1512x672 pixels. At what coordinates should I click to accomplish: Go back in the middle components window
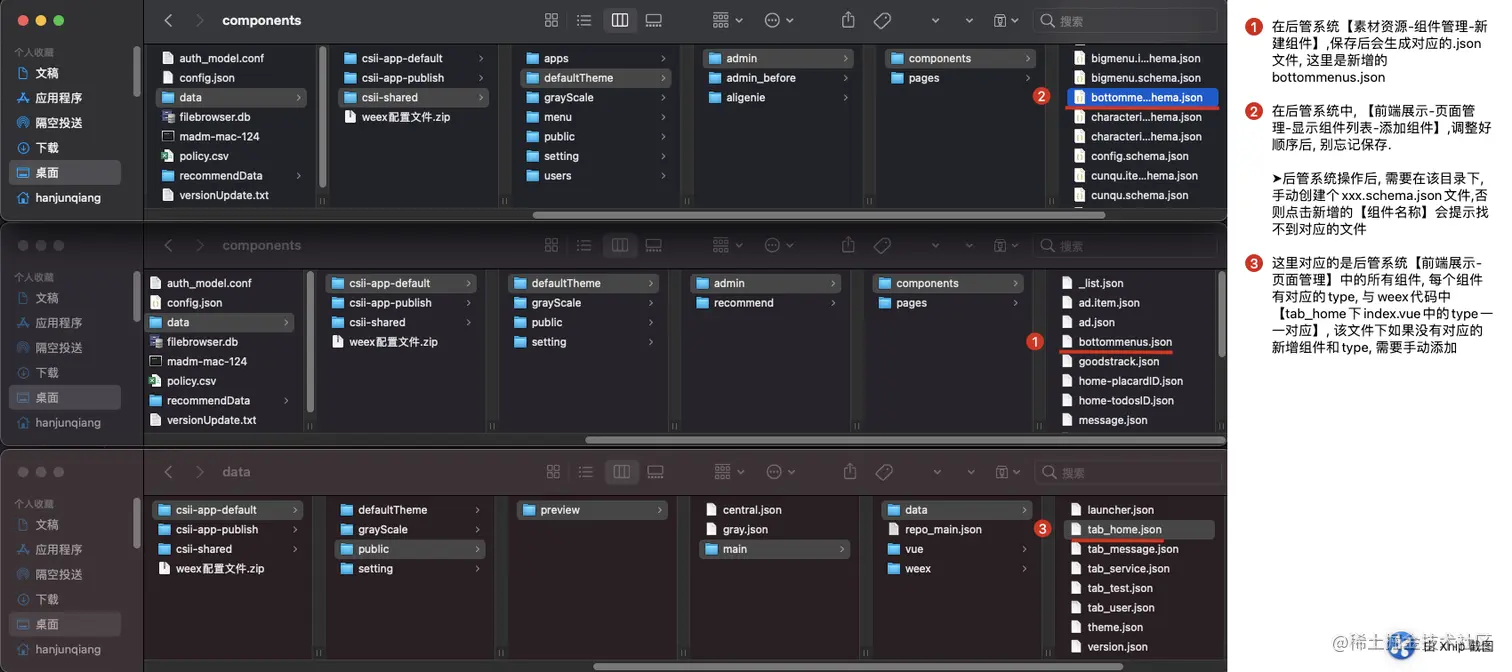coord(168,245)
